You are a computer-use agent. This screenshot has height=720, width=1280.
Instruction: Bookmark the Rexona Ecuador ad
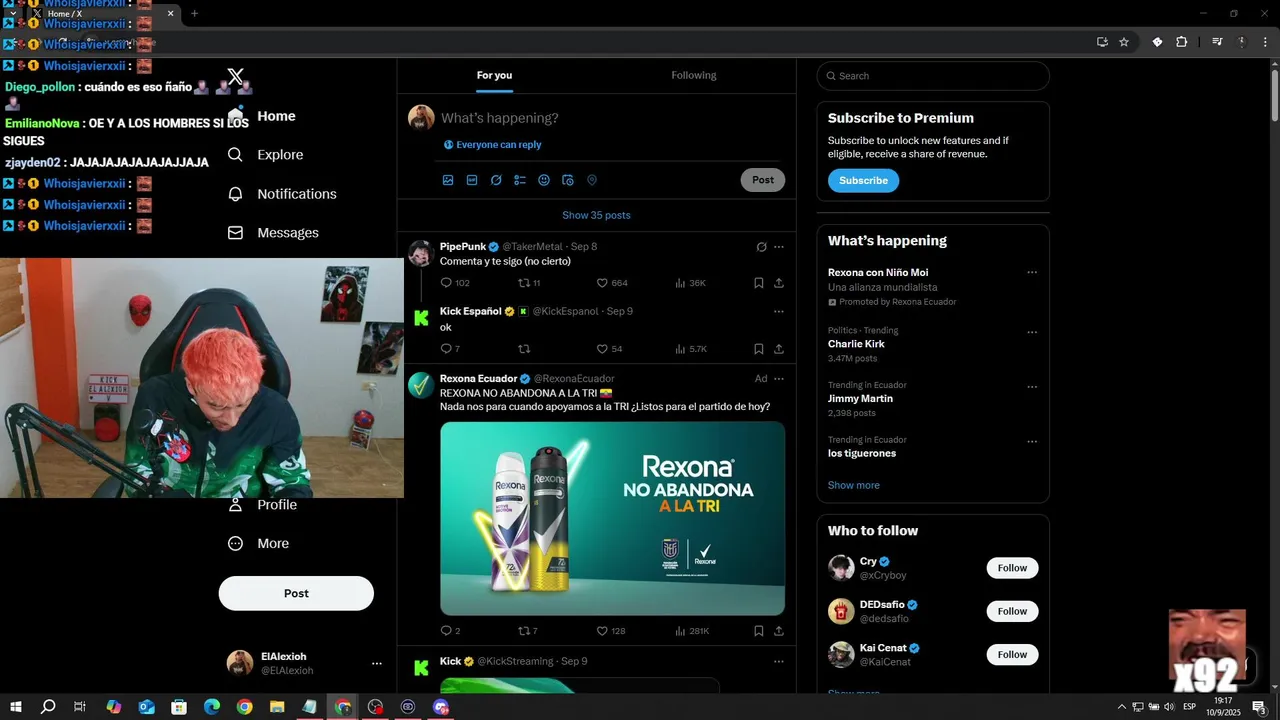pyautogui.click(x=759, y=631)
